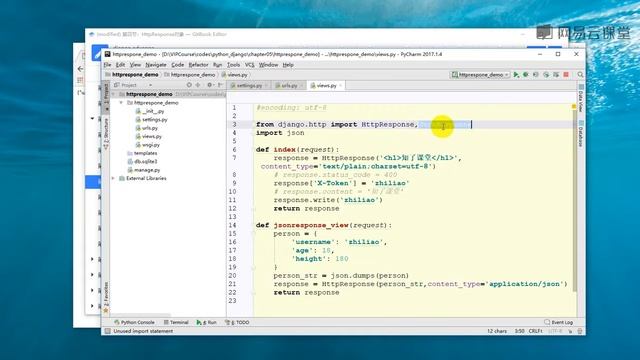640x360 pixels.
Task: Select settings.py in project tree
Action: [151, 120]
